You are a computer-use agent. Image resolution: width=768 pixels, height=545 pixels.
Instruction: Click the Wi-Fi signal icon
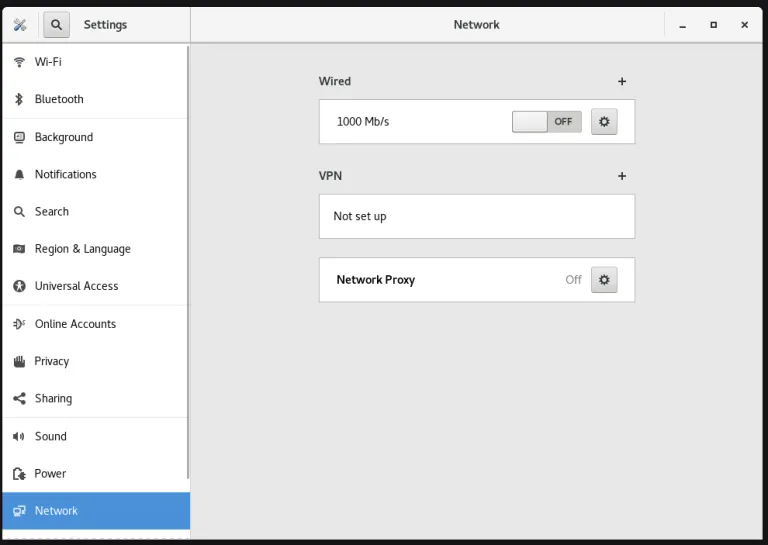(19, 62)
